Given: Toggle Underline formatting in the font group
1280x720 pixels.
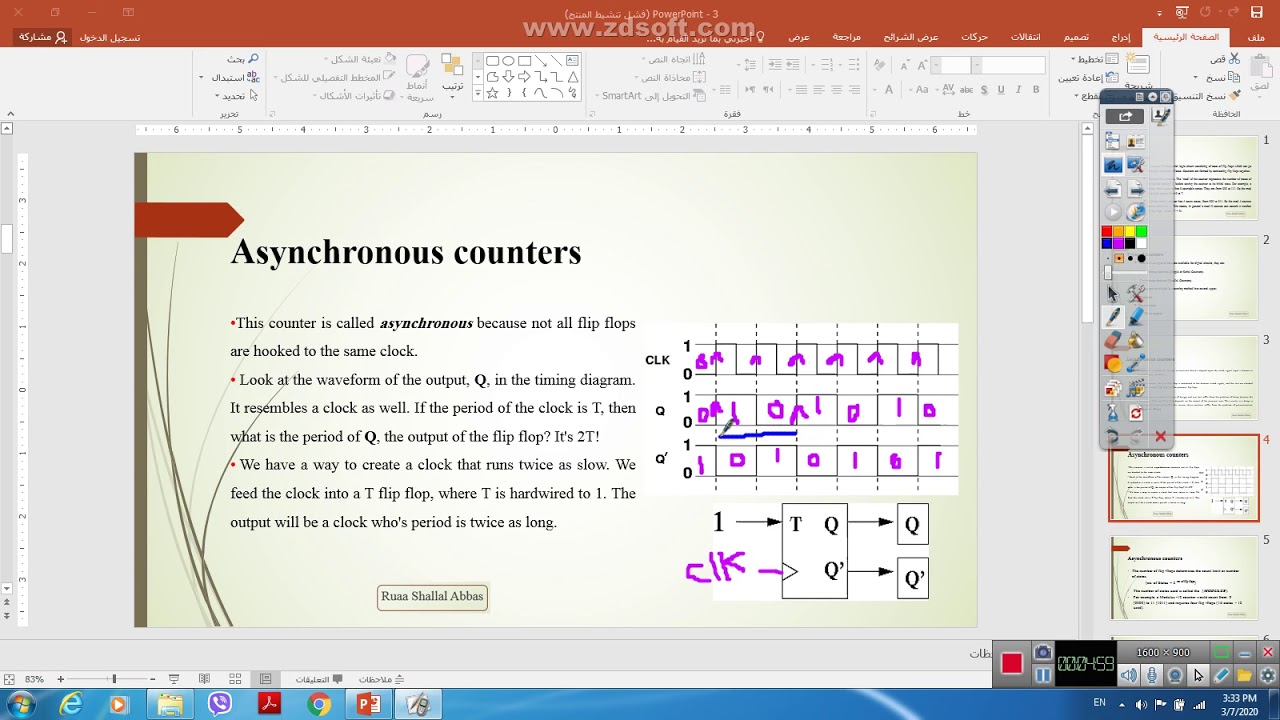Looking at the screenshot, I should (1001, 90).
